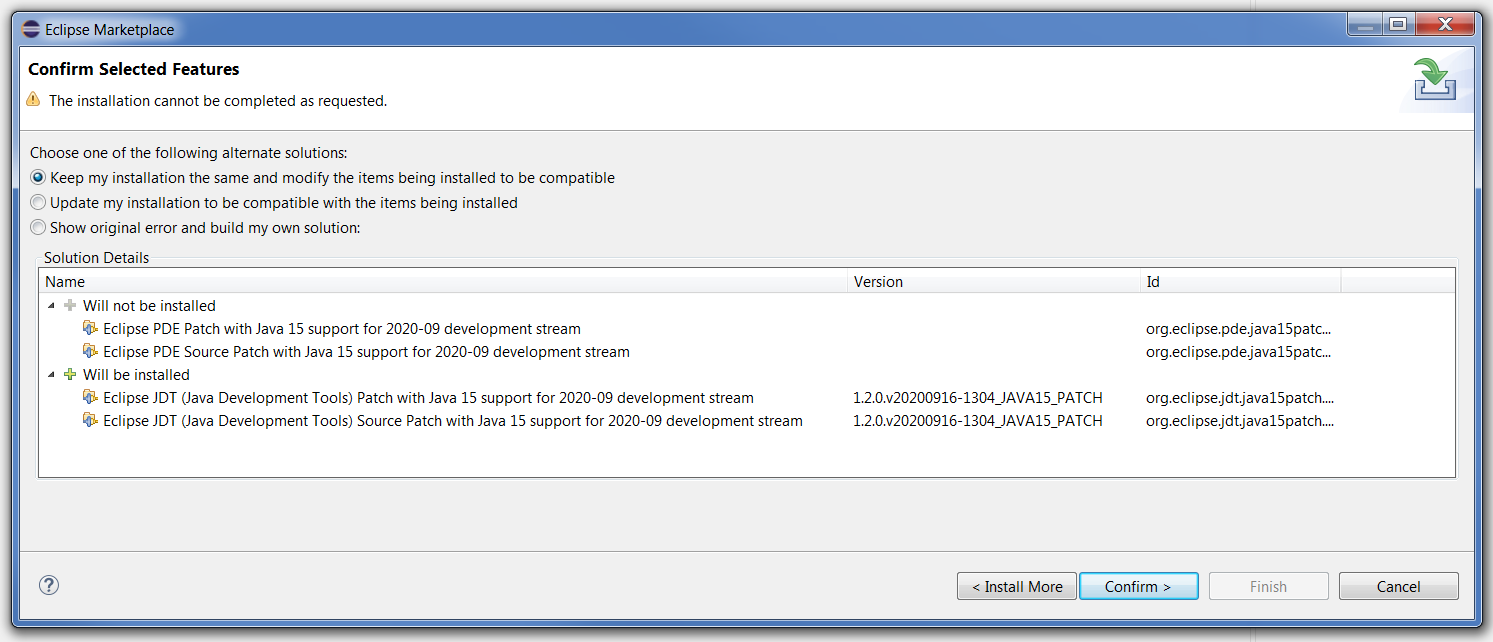Click the Eclipse logo in title bar
Screen dimensions: 1493x642
coord(31,29)
